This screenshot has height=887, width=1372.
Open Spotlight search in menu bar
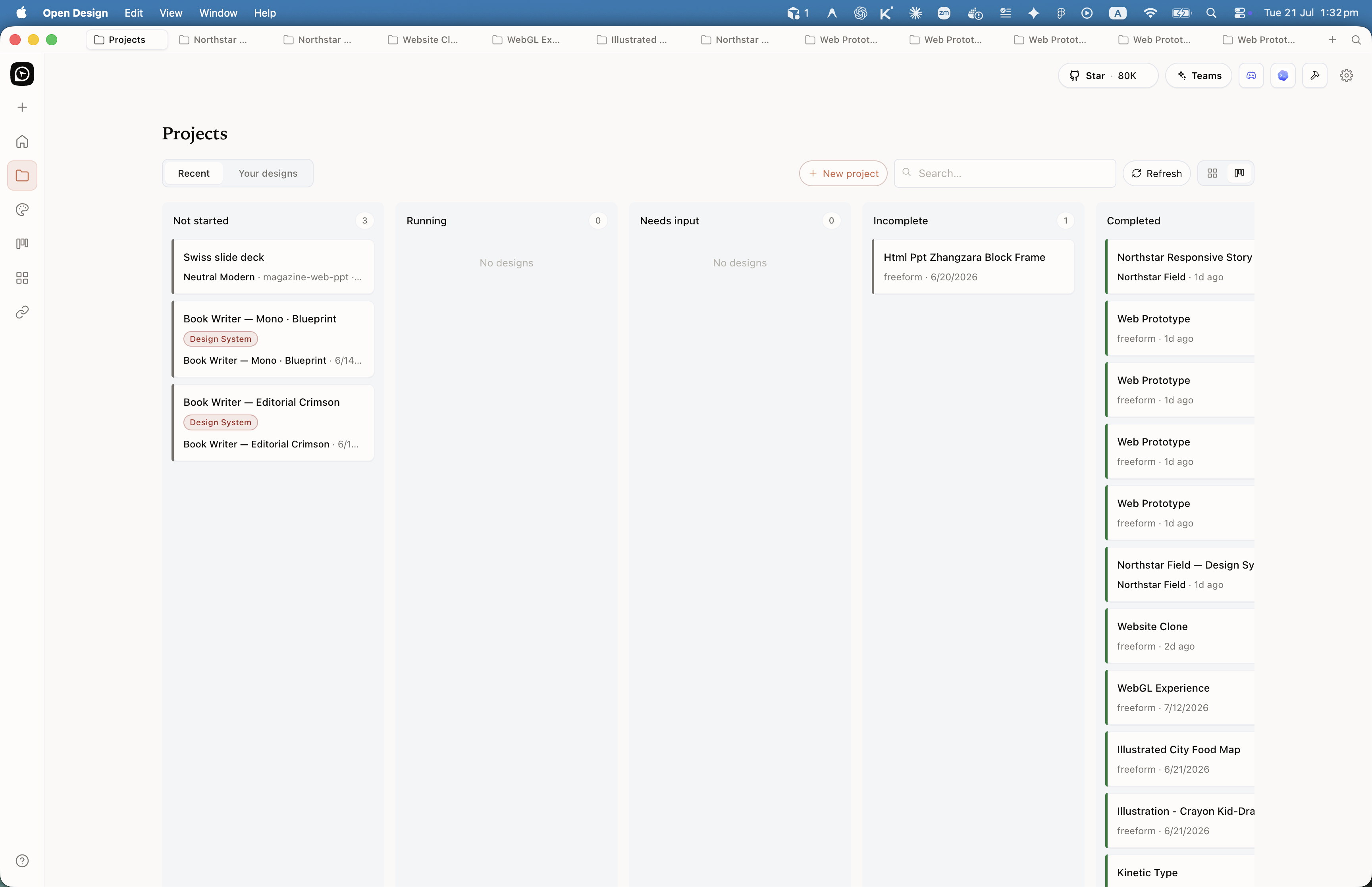tap(1211, 13)
